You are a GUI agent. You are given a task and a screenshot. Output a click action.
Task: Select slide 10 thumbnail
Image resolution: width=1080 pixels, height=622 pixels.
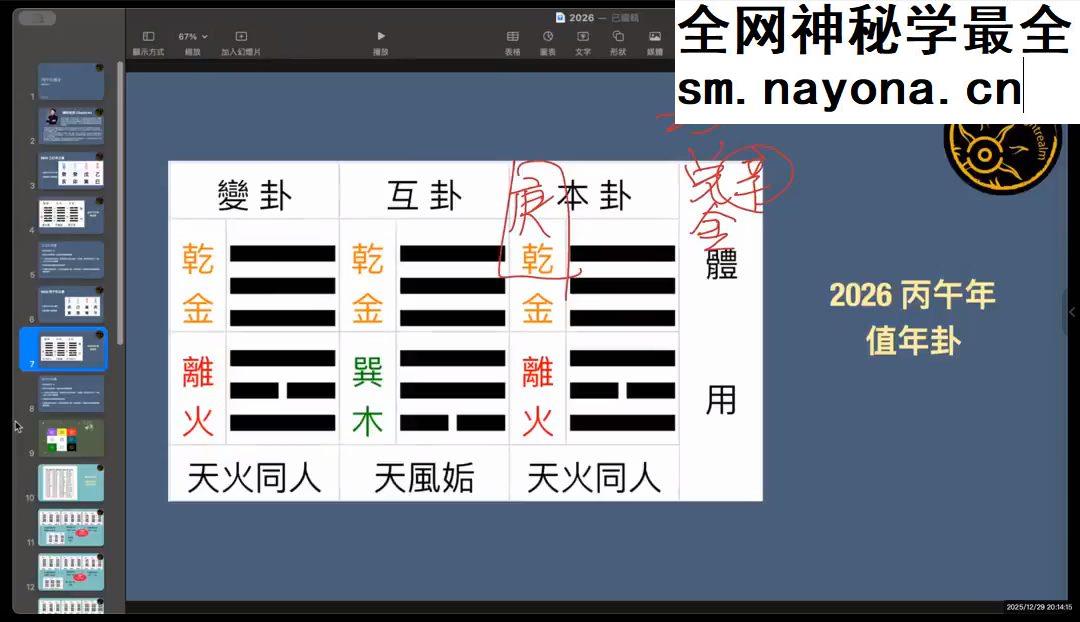click(x=71, y=482)
